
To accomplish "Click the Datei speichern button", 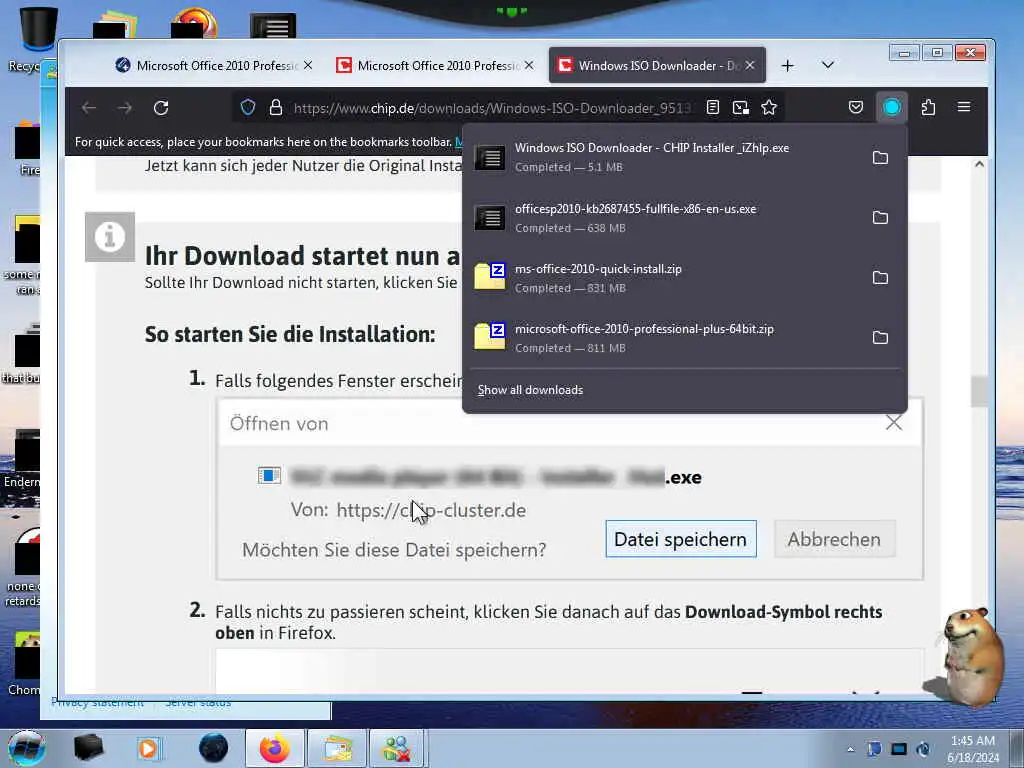I will point(680,539).
